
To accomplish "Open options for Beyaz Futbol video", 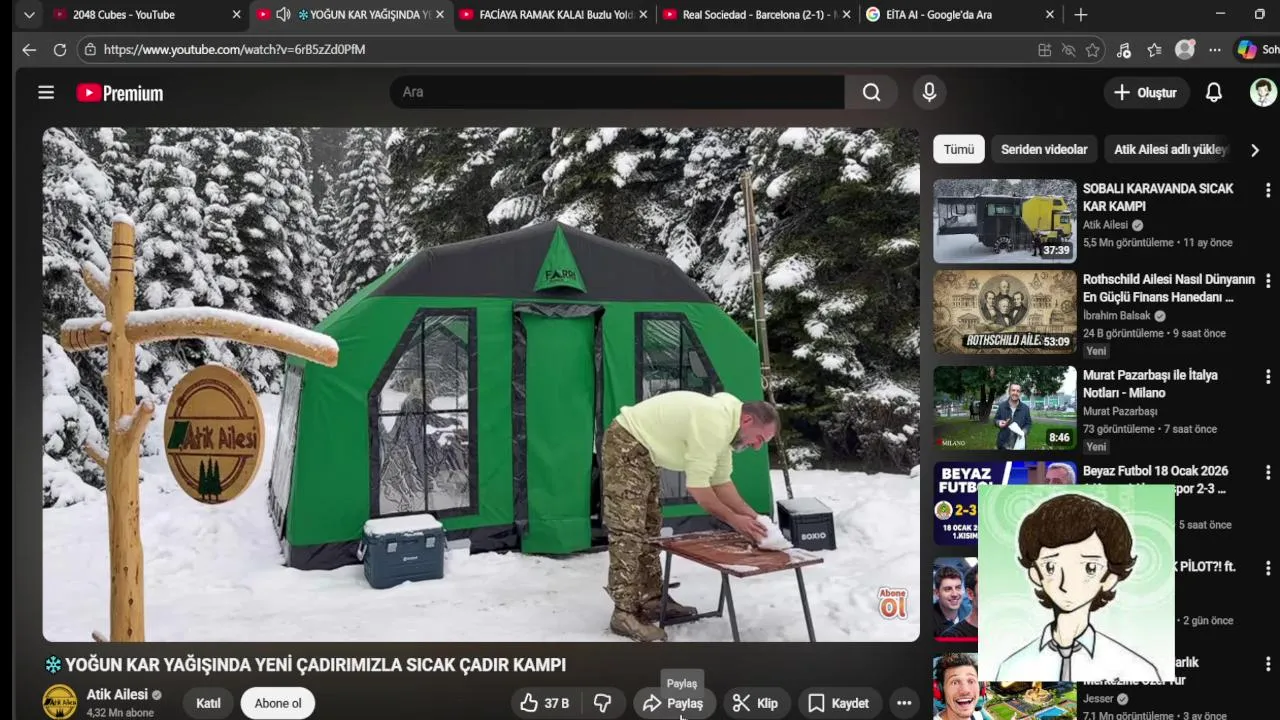I will pos(1268,473).
